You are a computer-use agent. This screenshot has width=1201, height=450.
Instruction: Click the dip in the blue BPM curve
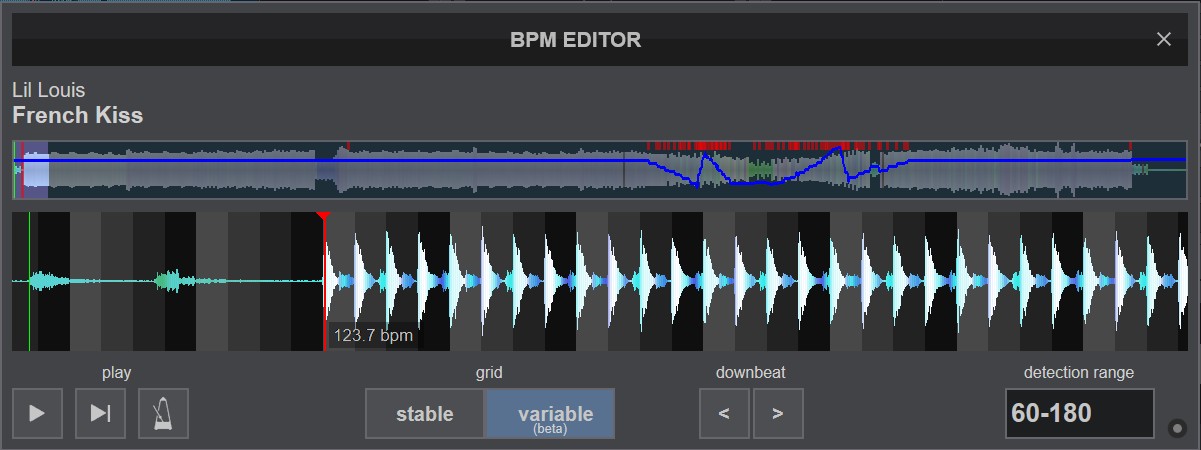[697, 184]
